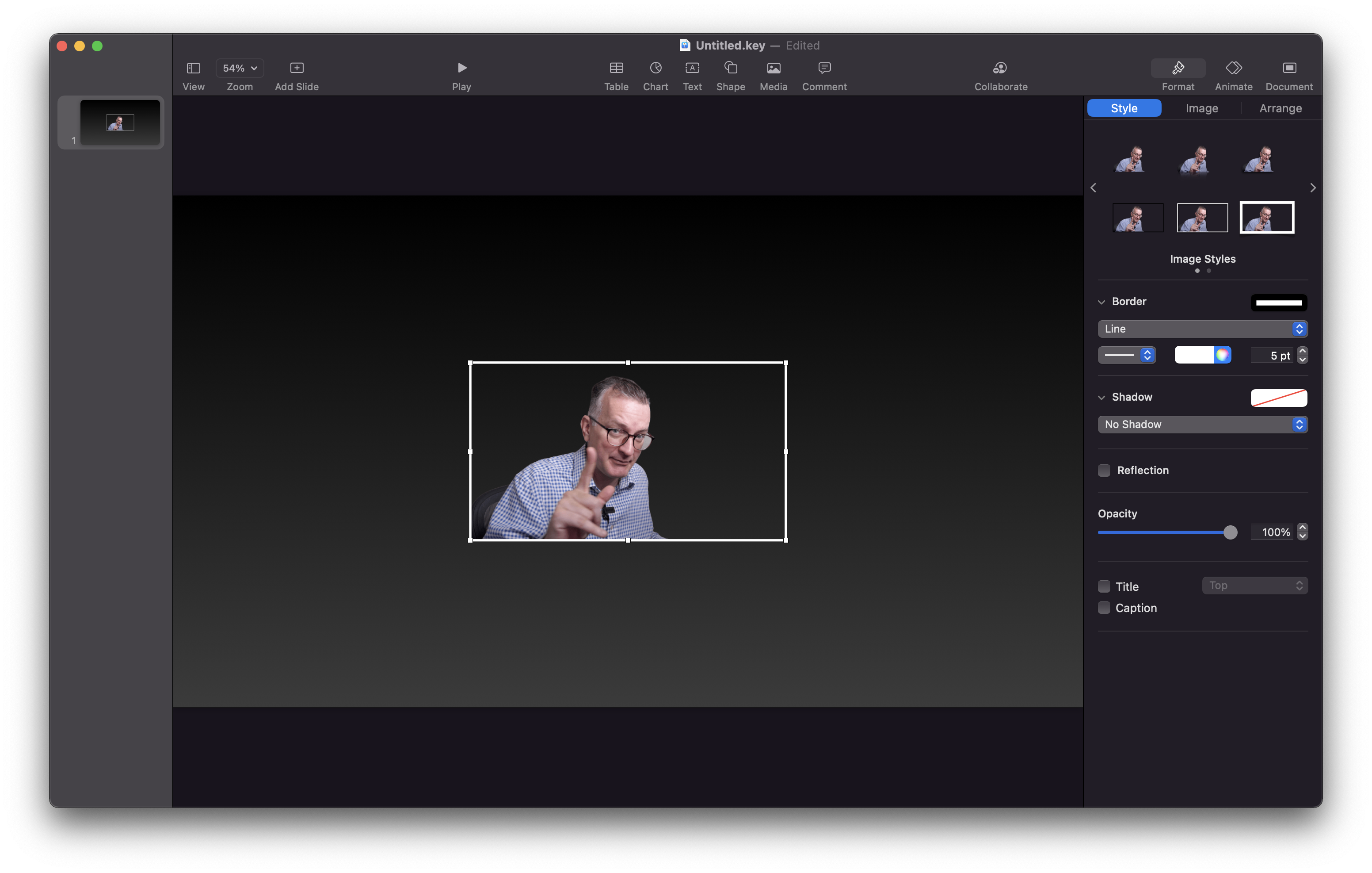Click the Add Slide button
This screenshot has height=873, width=1372.
coord(296,68)
